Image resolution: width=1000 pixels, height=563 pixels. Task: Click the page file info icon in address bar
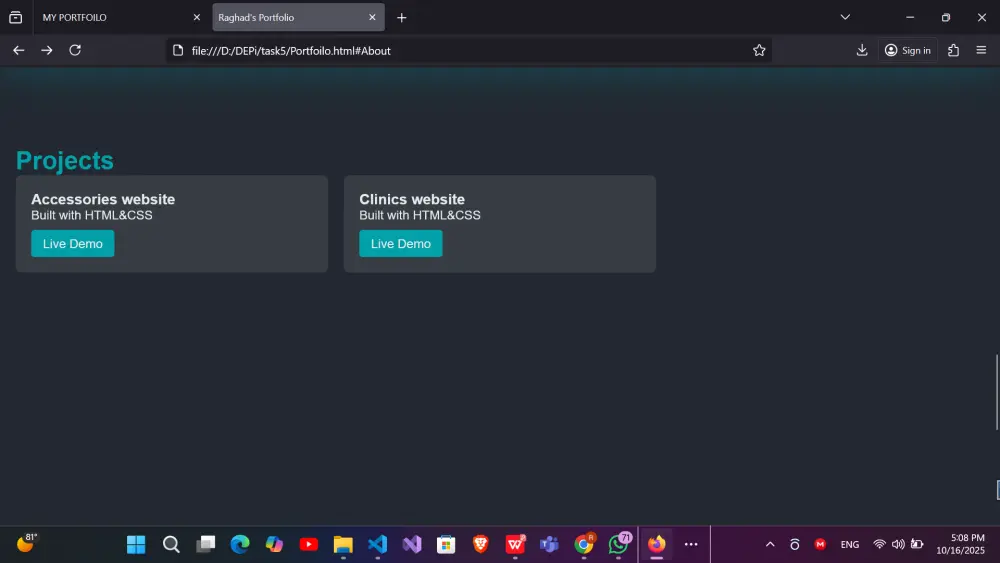point(178,50)
